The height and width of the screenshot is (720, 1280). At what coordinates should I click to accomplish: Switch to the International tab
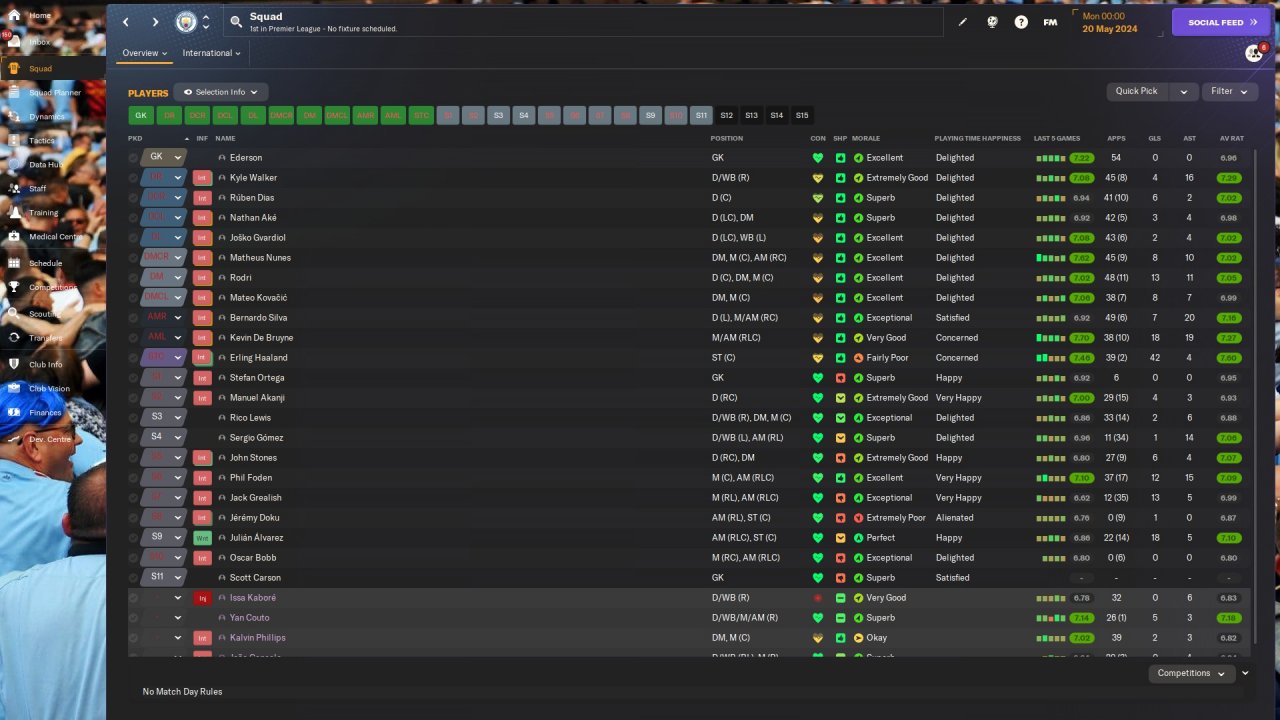click(x=212, y=53)
